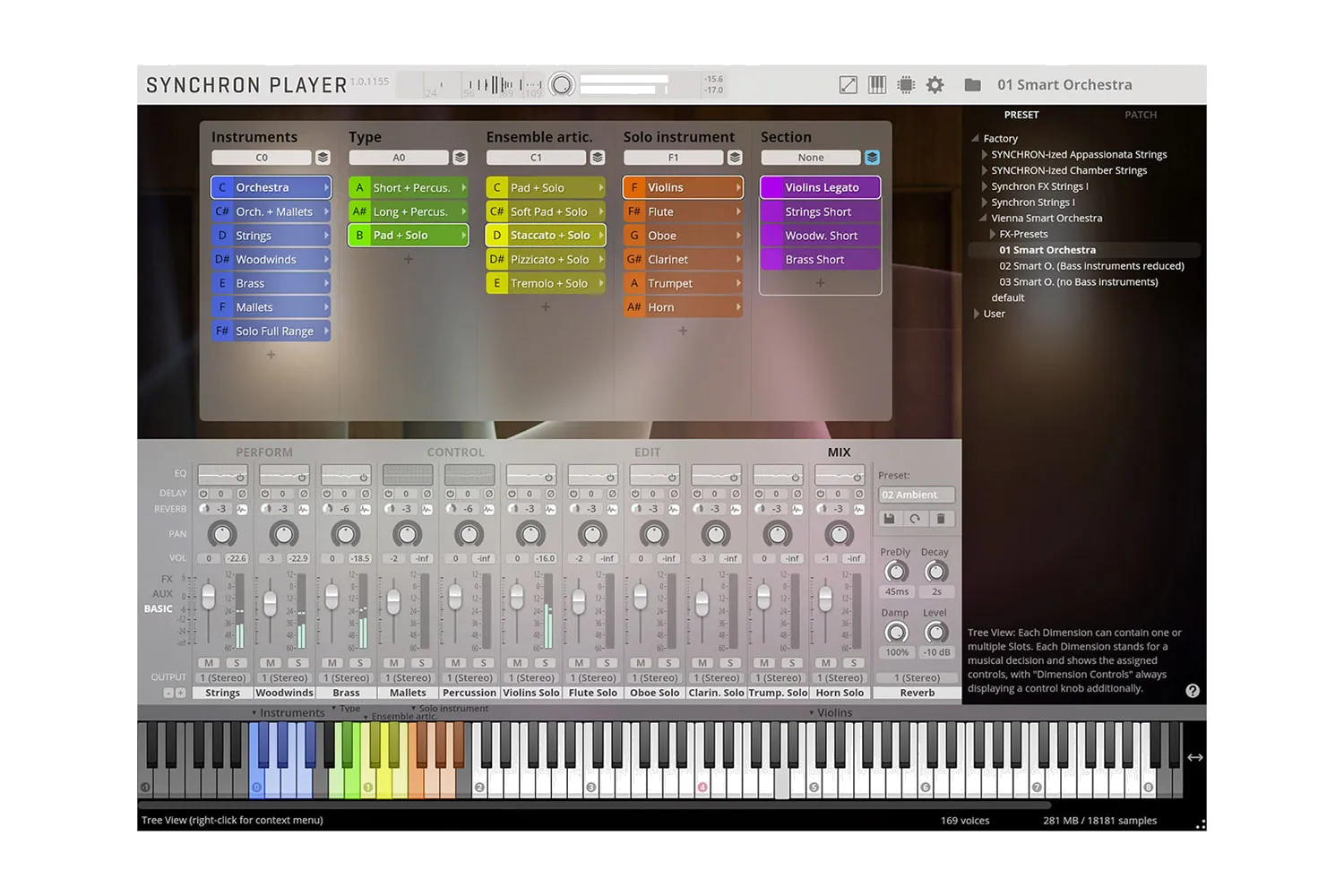Click the round knob in the top header
Image resolution: width=1344 pixels, height=896 pixels.
click(x=562, y=85)
